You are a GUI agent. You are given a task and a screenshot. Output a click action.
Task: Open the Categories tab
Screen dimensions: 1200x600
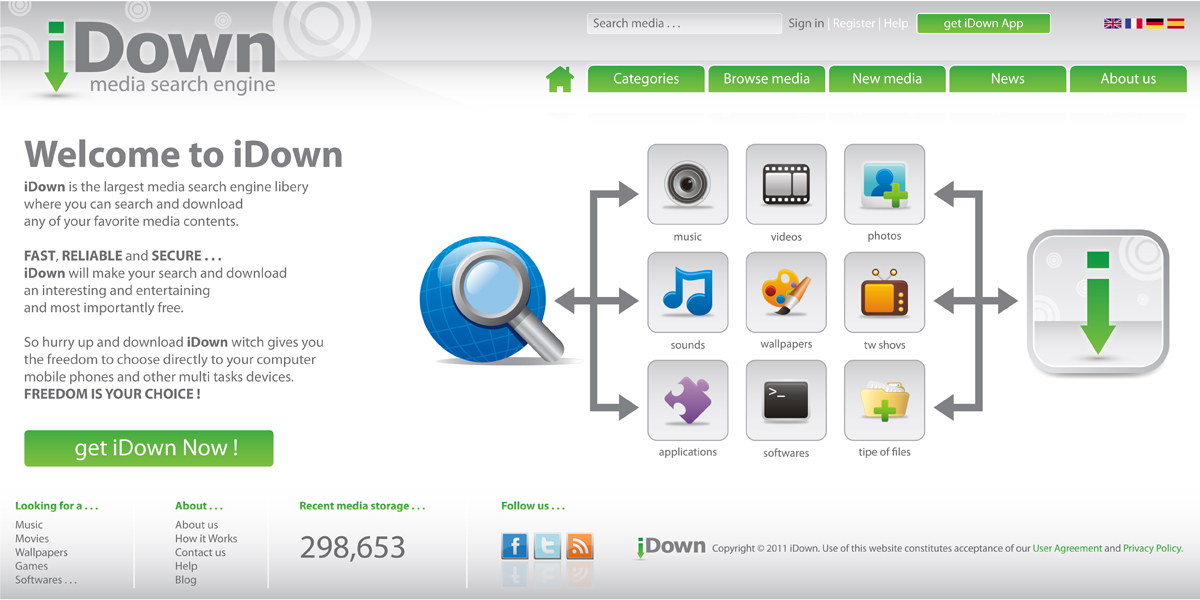(646, 79)
